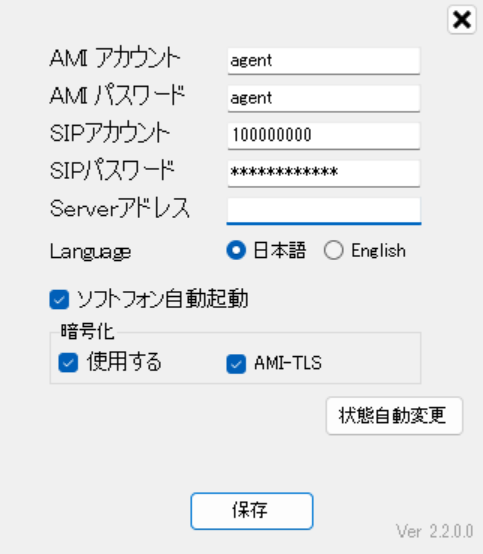Focus the AMI パスワード text box
The height and width of the screenshot is (554, 483).
(x=324, y=98)
